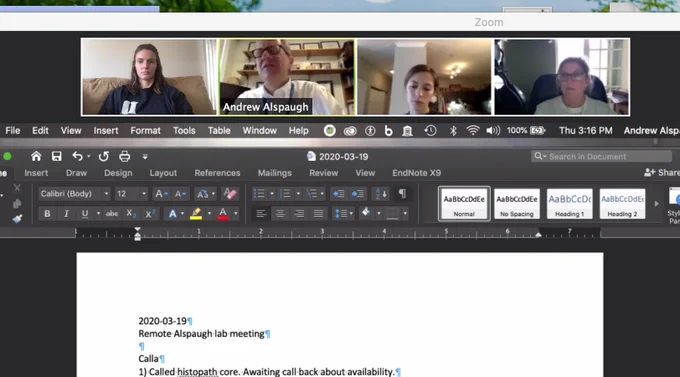The height and width of the screenshot is (377, 680).
Task: Click the Share icon button
Action: (661, 173)
